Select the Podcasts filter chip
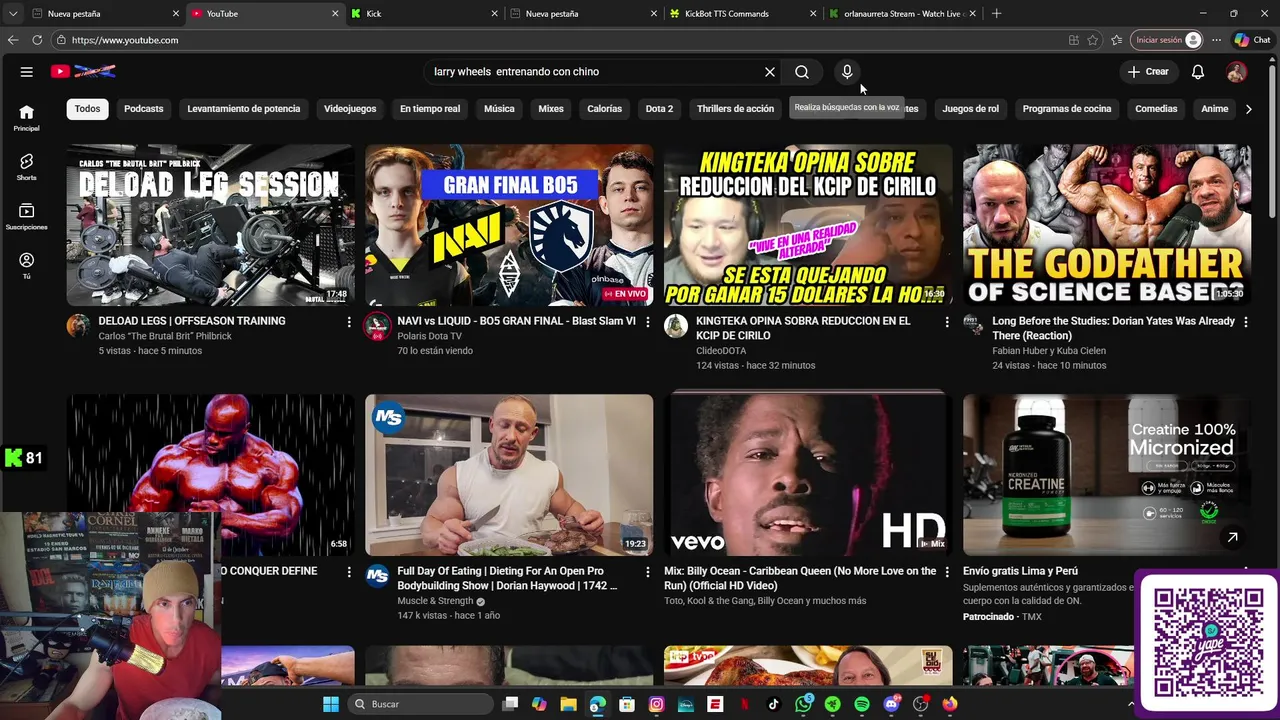This screenshot has width=1280, height=720. pos(143,109)
